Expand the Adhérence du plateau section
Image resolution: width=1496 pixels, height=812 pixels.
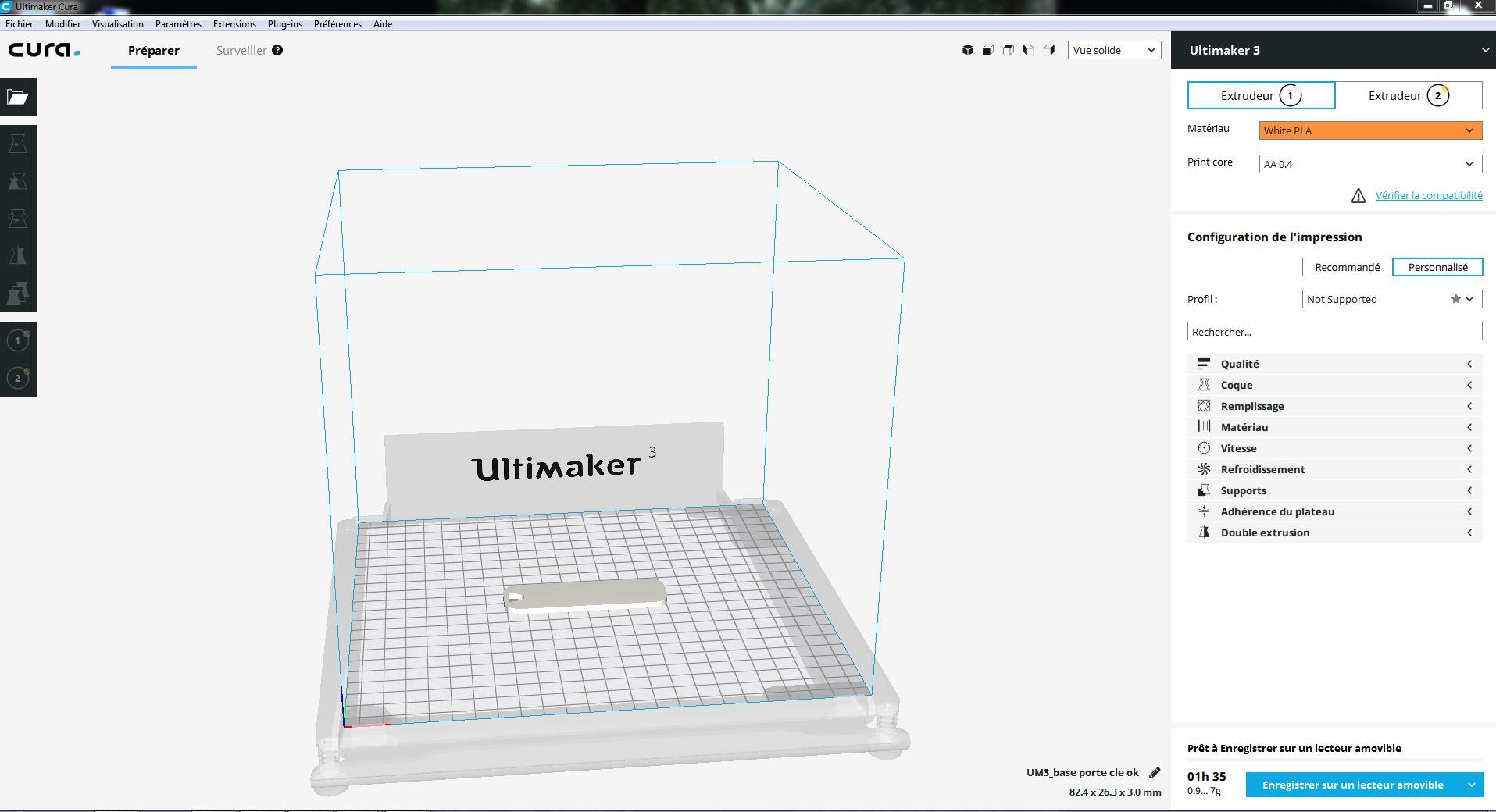[1334, 511]
